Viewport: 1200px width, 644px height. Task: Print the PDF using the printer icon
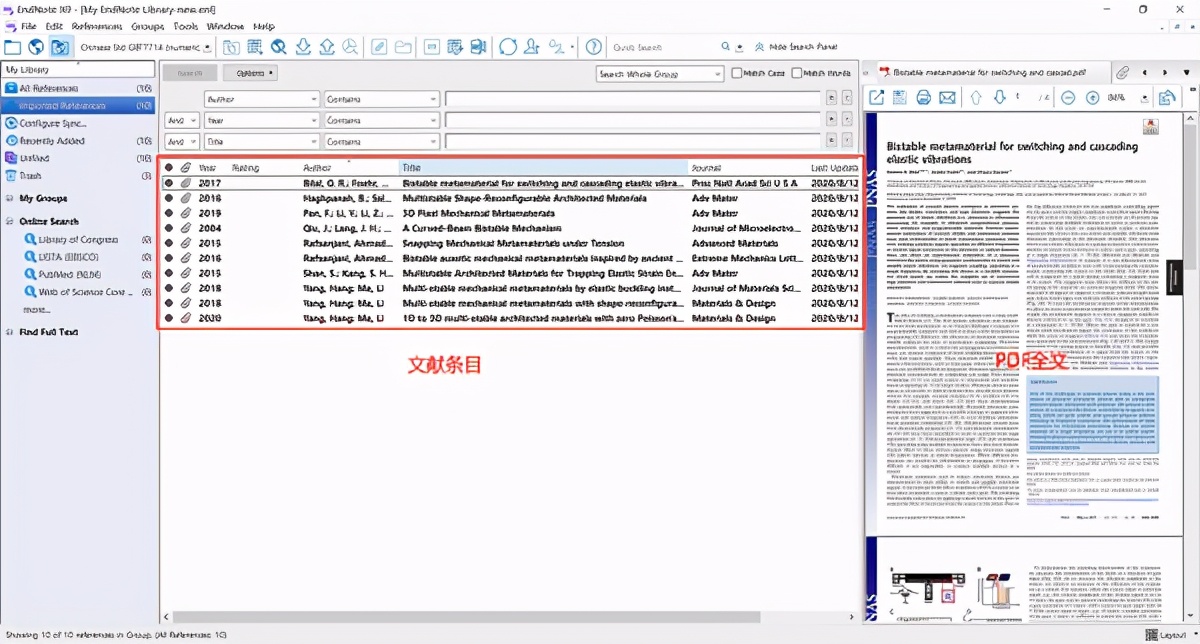923,97
